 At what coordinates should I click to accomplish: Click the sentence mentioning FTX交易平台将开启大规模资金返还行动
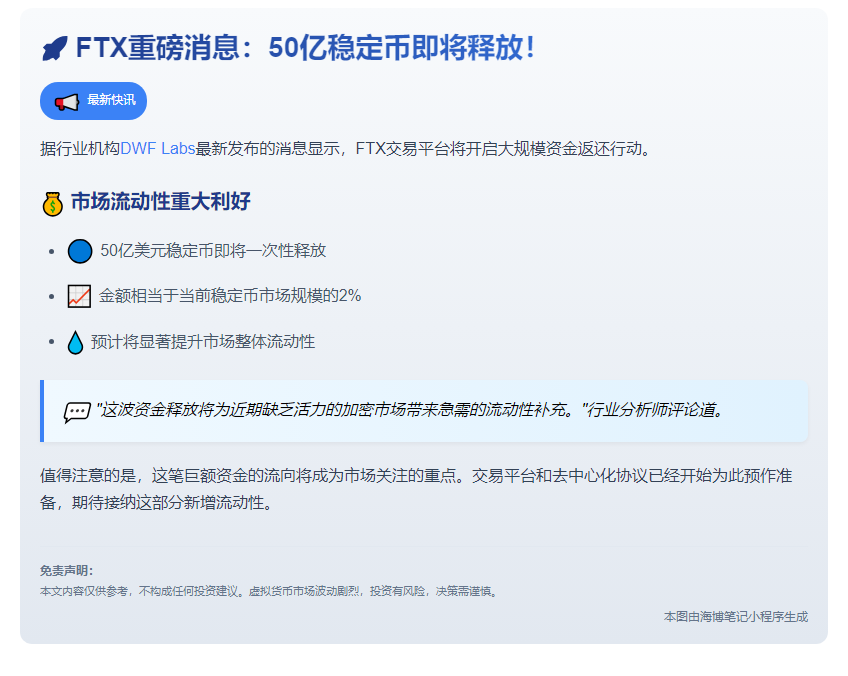(x=345, y=148)
